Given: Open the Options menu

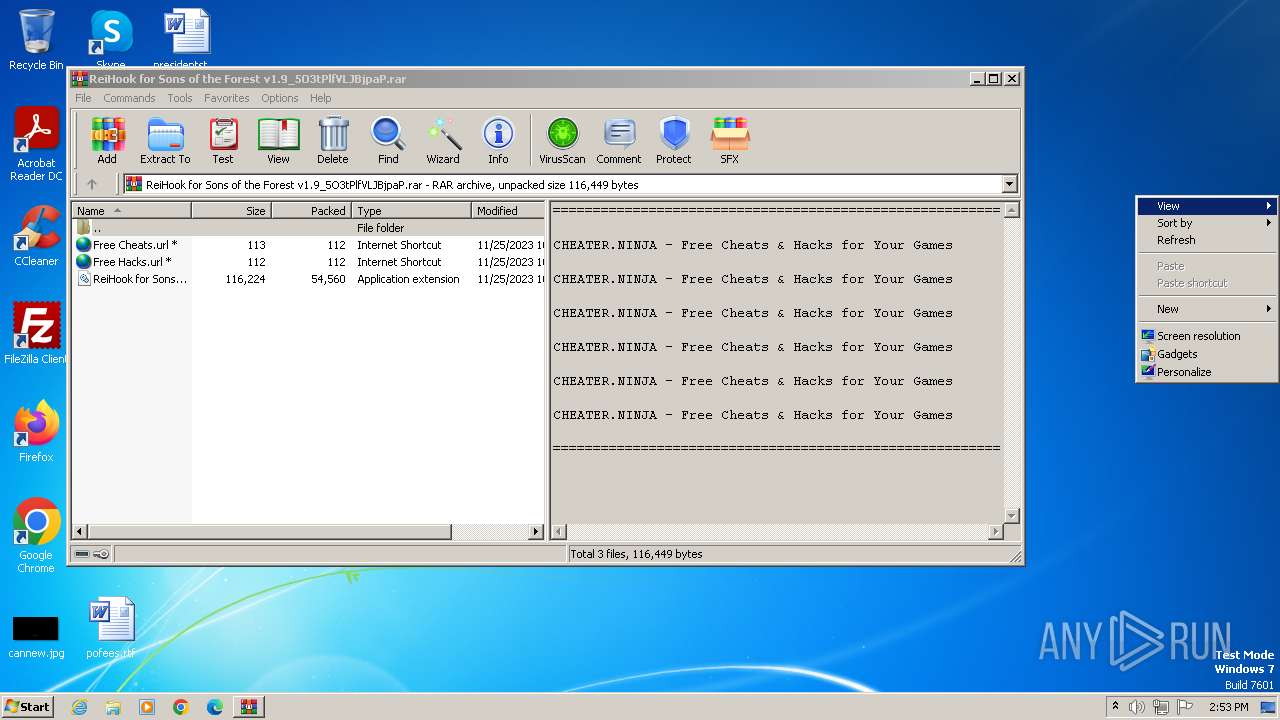Looking at the screenshot, I should (x=280, y=98).
